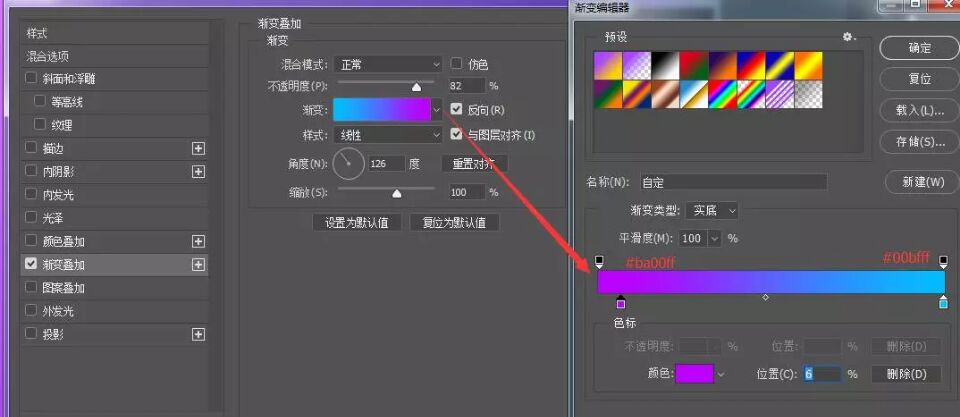Select the black-to-white gradient preset

click(665, 66)
